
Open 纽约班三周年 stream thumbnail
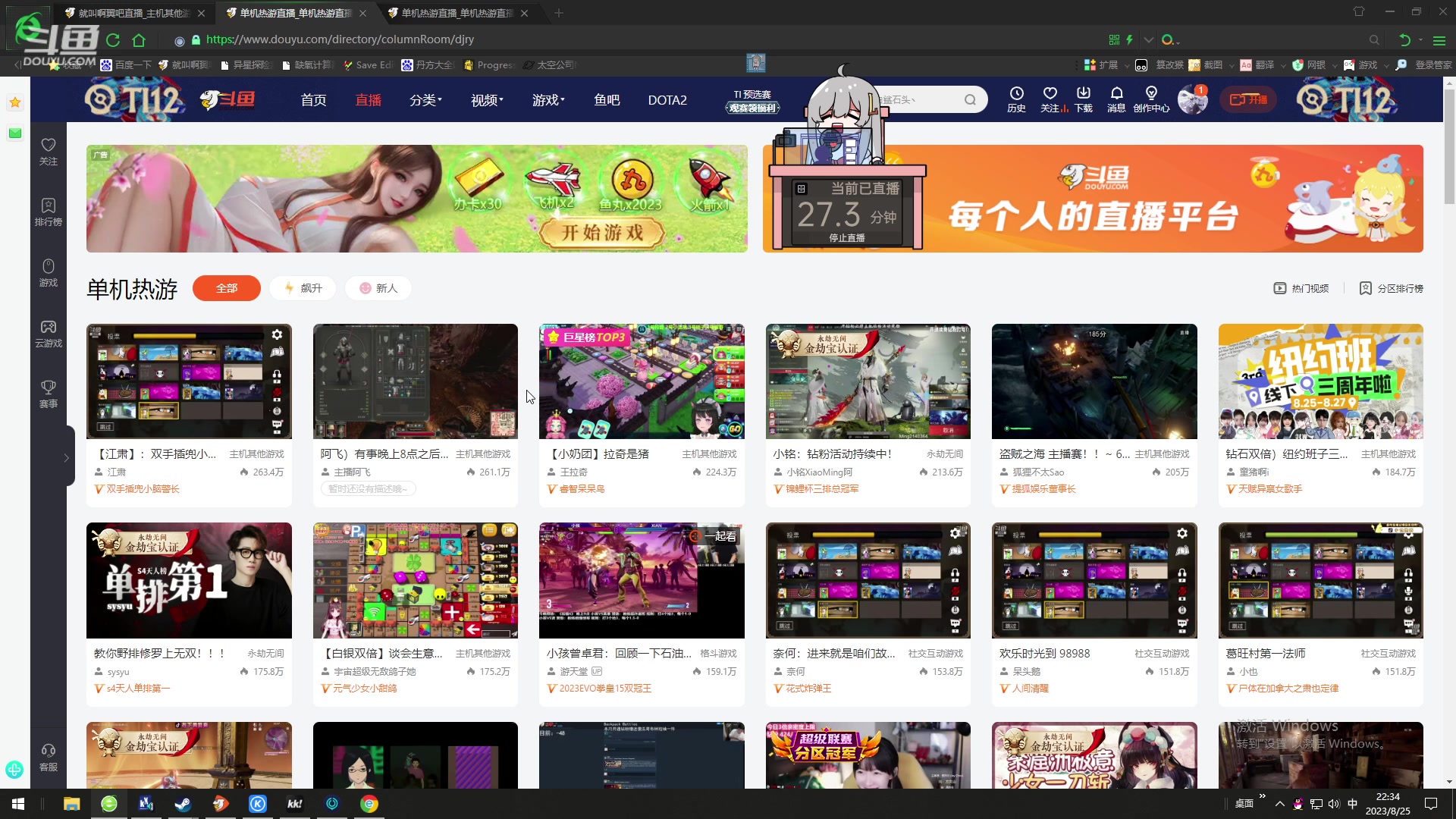[1320, 381]
